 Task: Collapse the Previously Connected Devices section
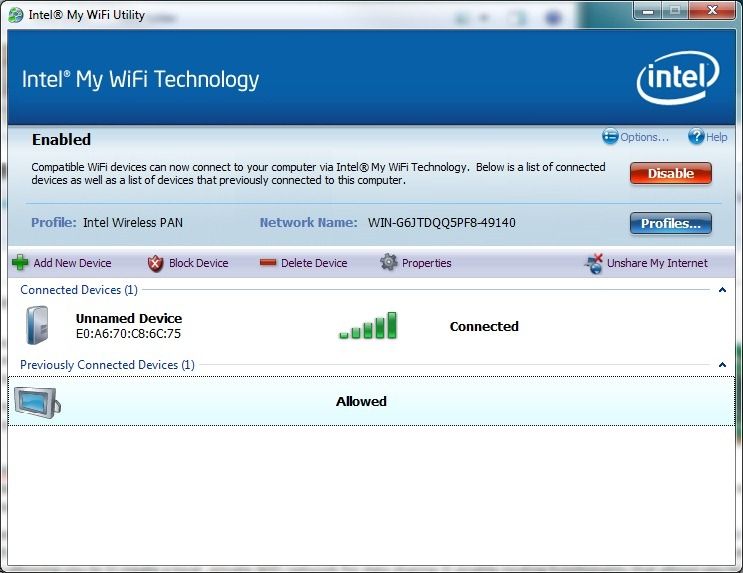click(722, 364)
